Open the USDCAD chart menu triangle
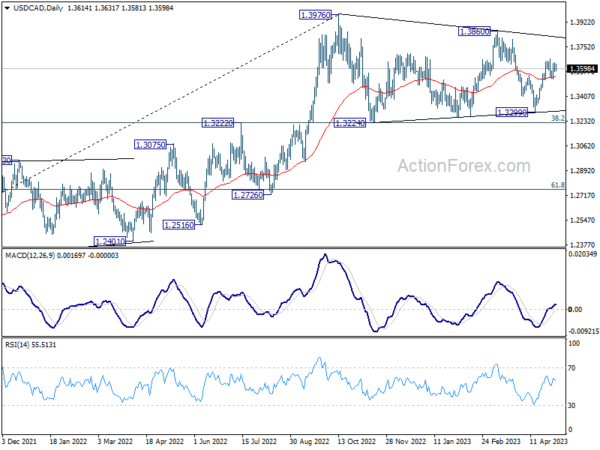 pyautogui.click(x=7, y=8)
